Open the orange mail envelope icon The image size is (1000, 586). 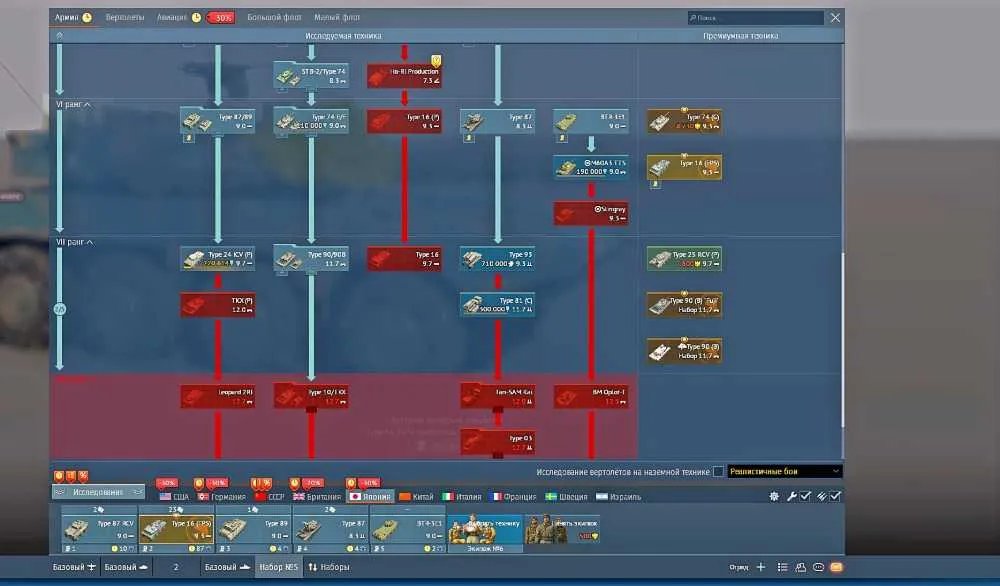point(837,567)
